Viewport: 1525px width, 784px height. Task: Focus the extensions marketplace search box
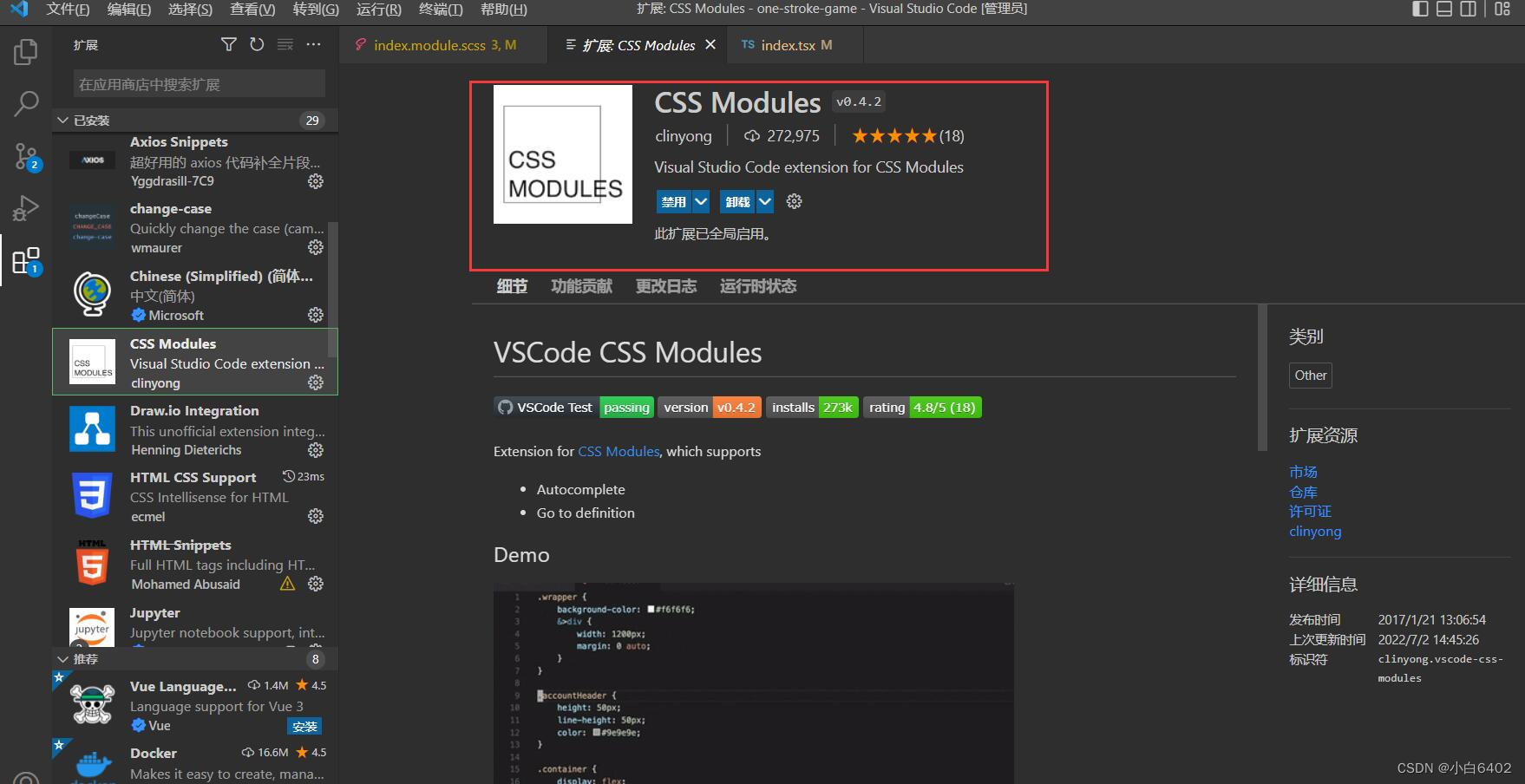[x=200, y=84]
